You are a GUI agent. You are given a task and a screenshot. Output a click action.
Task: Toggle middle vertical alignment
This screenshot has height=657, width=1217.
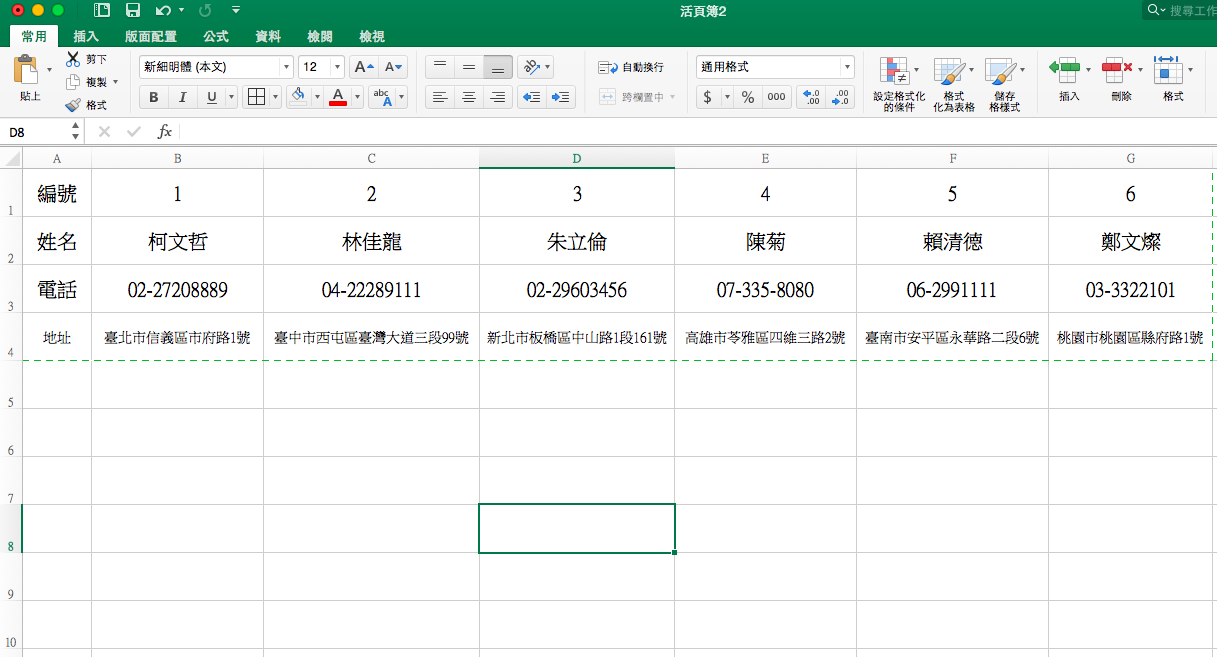click(468, 67)
